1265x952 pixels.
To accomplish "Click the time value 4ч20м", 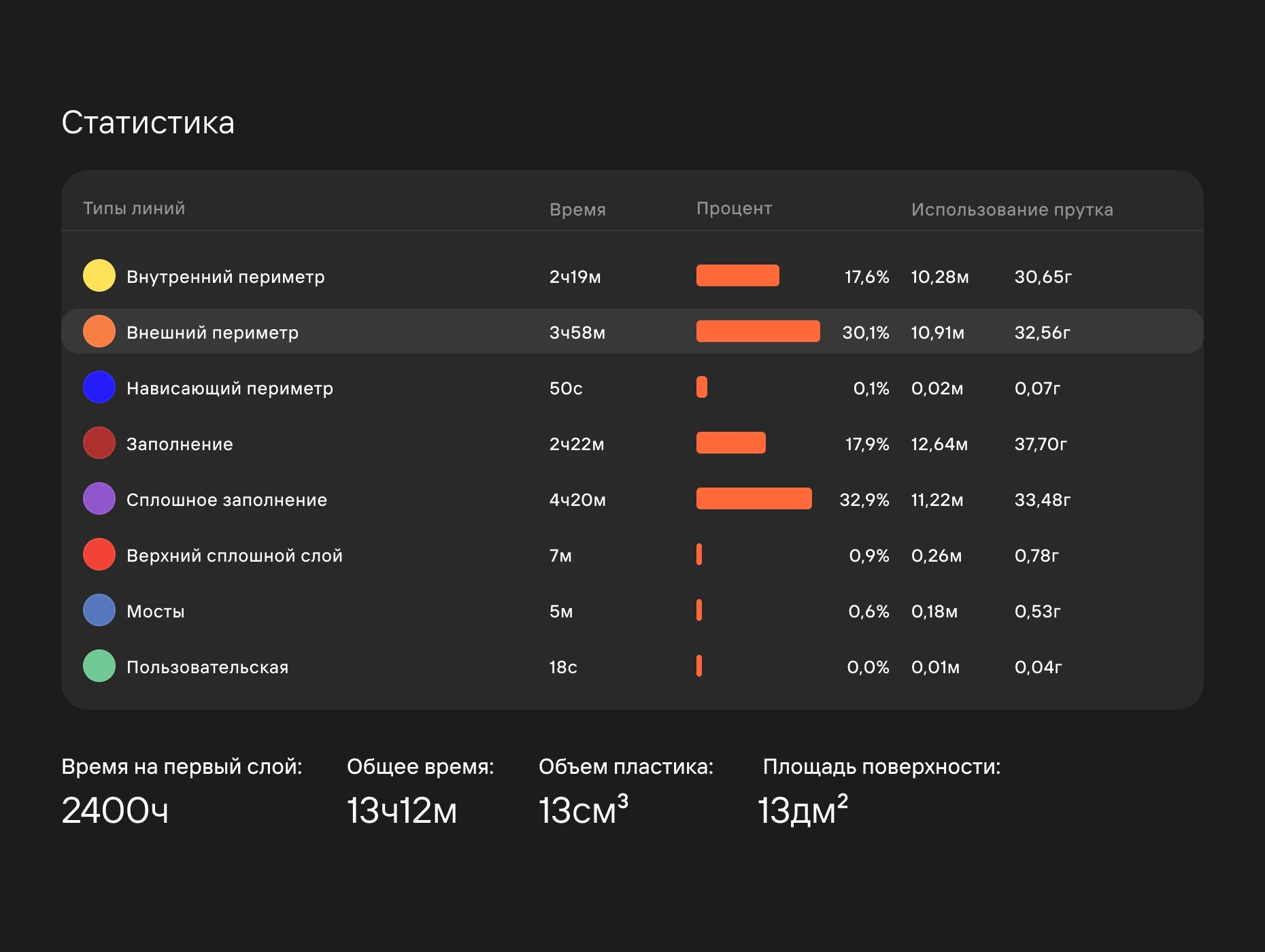I will pyautogui.click(x=577, y=500).
